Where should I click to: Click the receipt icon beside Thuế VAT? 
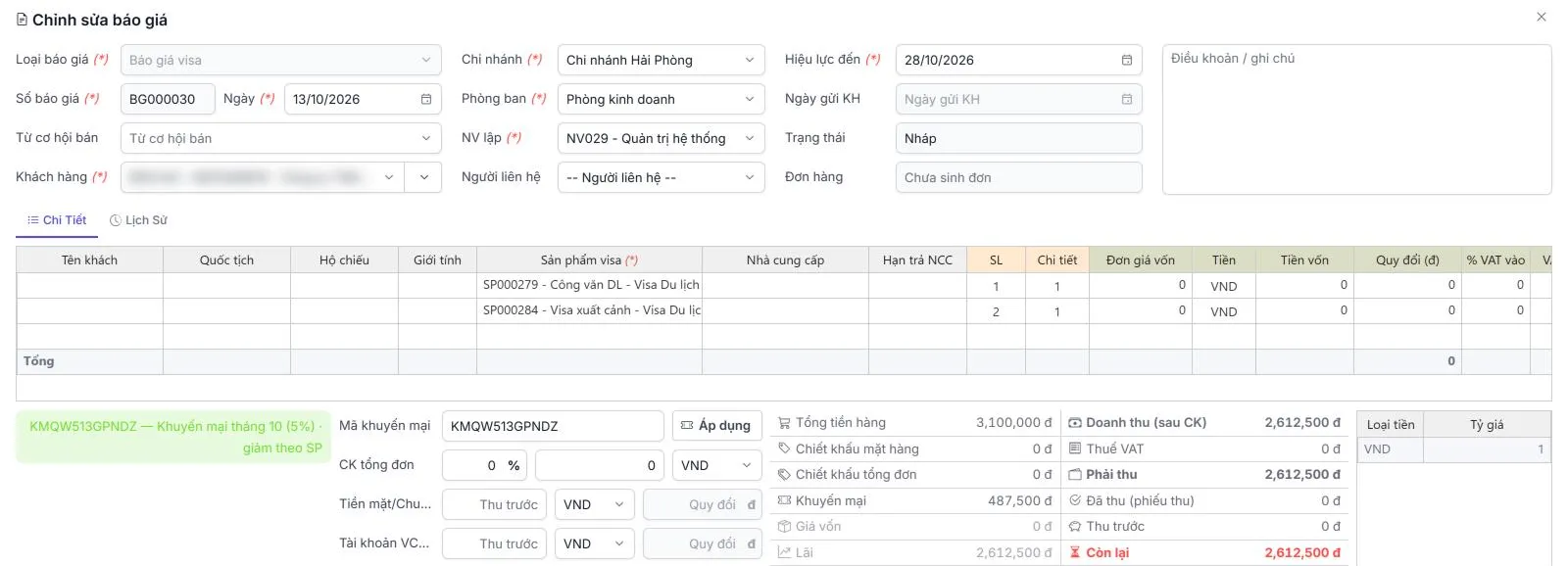coord(1075,448)
